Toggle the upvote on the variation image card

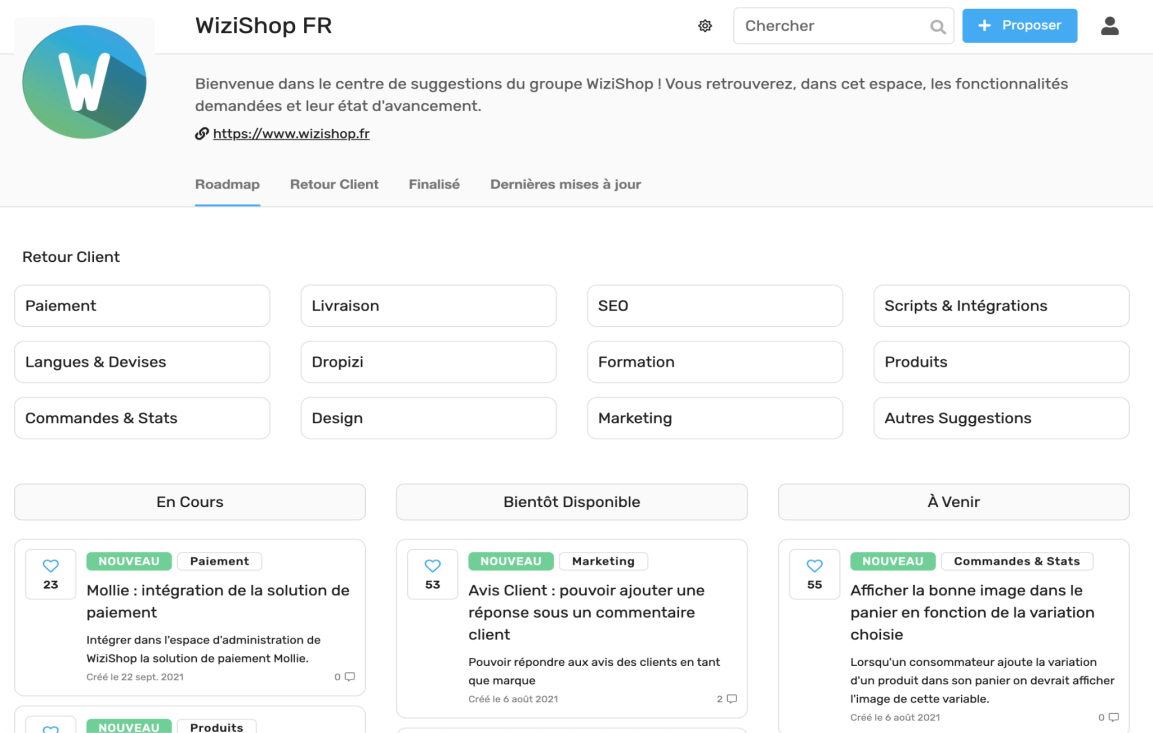(814, 566)
